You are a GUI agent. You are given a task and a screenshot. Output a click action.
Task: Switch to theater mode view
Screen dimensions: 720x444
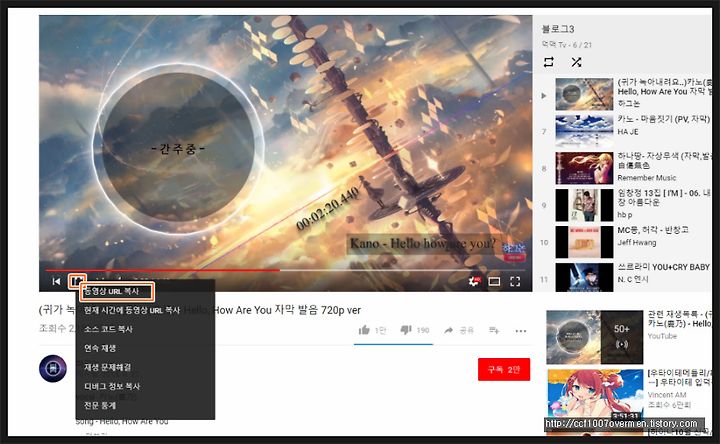pos(494,281)
